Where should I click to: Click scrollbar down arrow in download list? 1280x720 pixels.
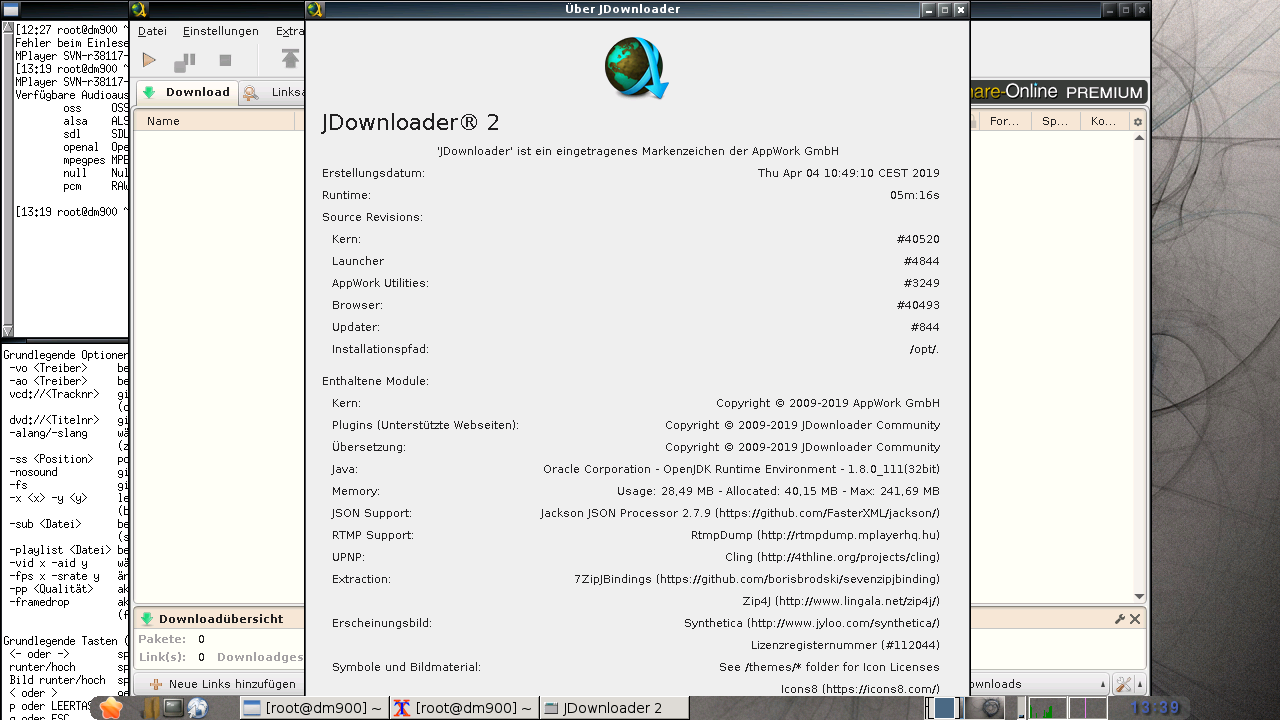point(1139,597)
